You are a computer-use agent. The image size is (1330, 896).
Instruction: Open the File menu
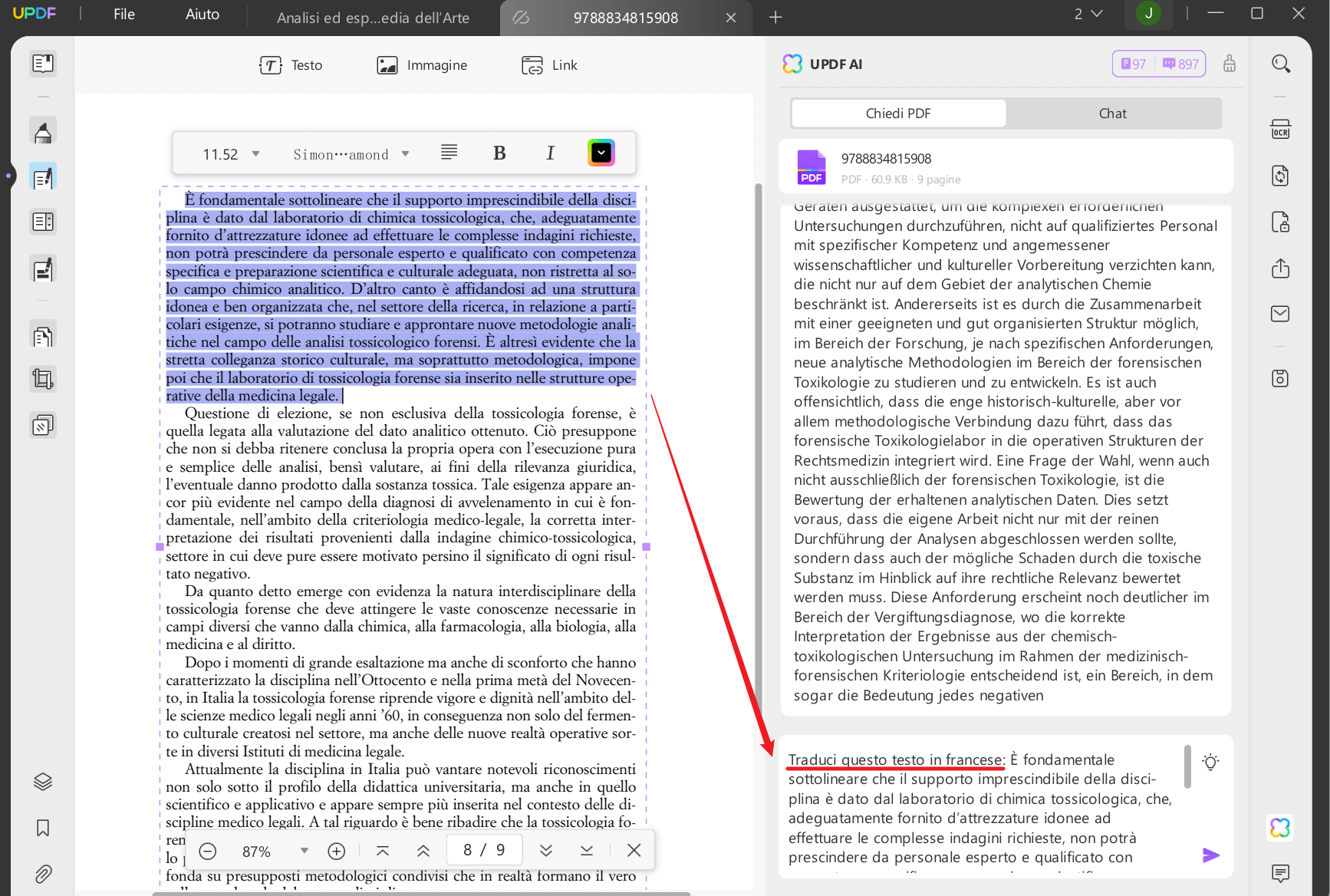pos(124,14)
